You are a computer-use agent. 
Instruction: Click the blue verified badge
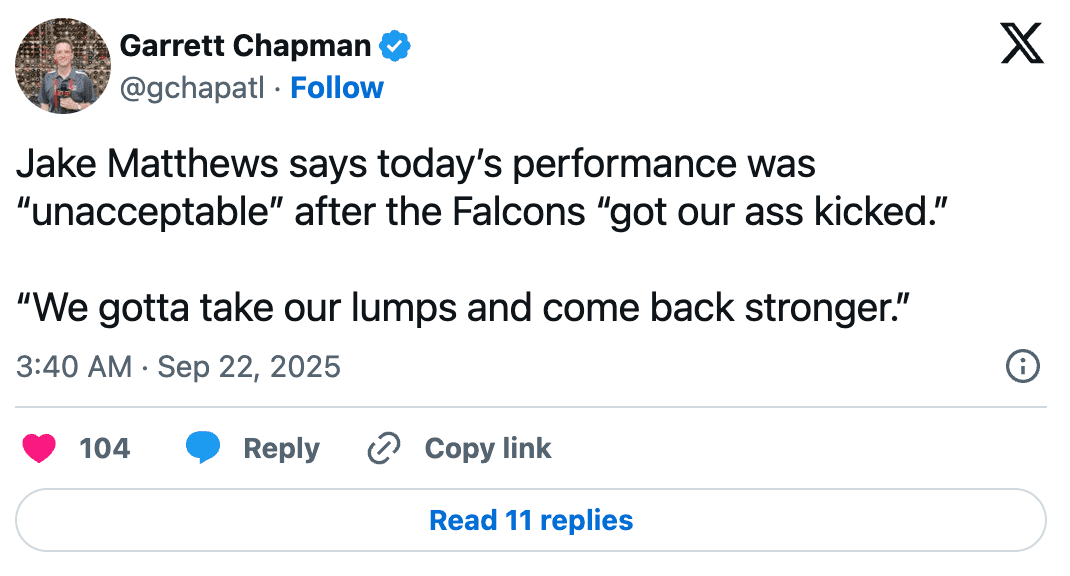396,46
